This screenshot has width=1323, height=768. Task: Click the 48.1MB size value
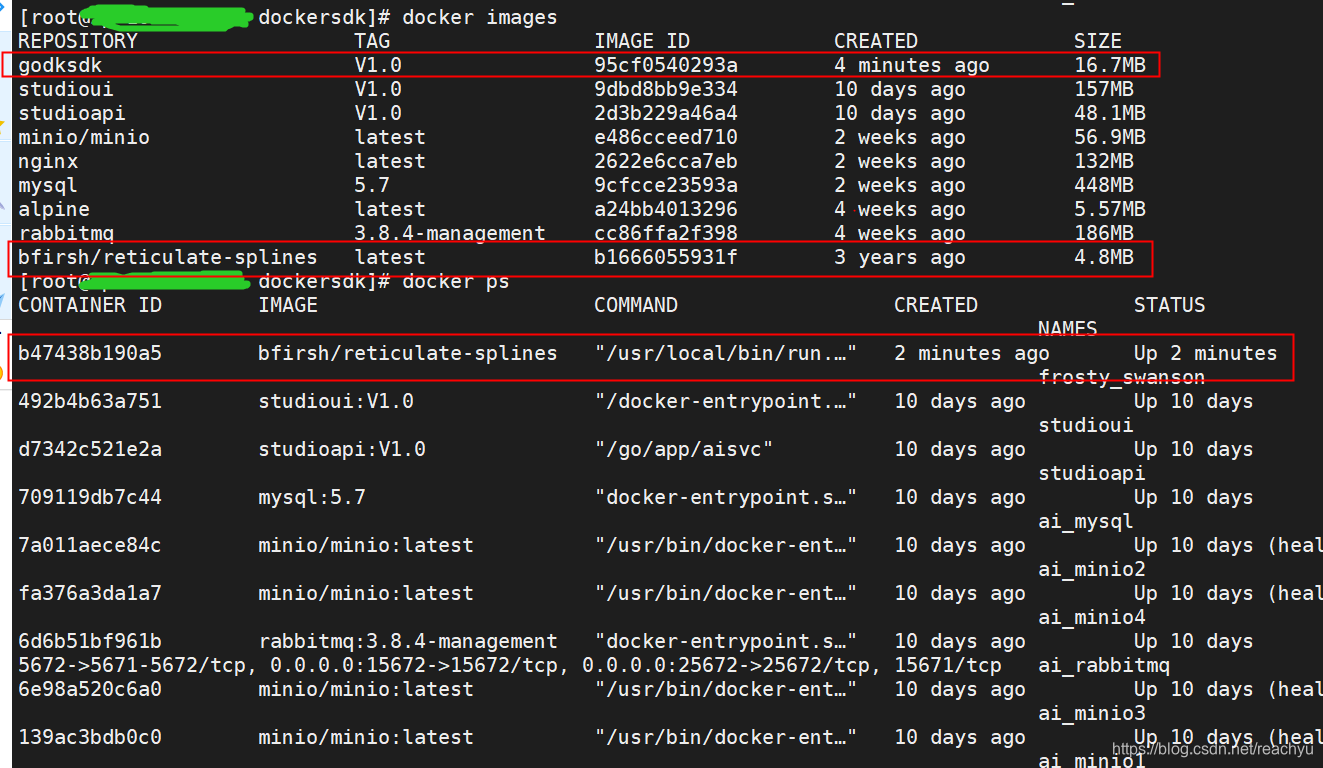pyautogui.click(x=1110, y=113)
